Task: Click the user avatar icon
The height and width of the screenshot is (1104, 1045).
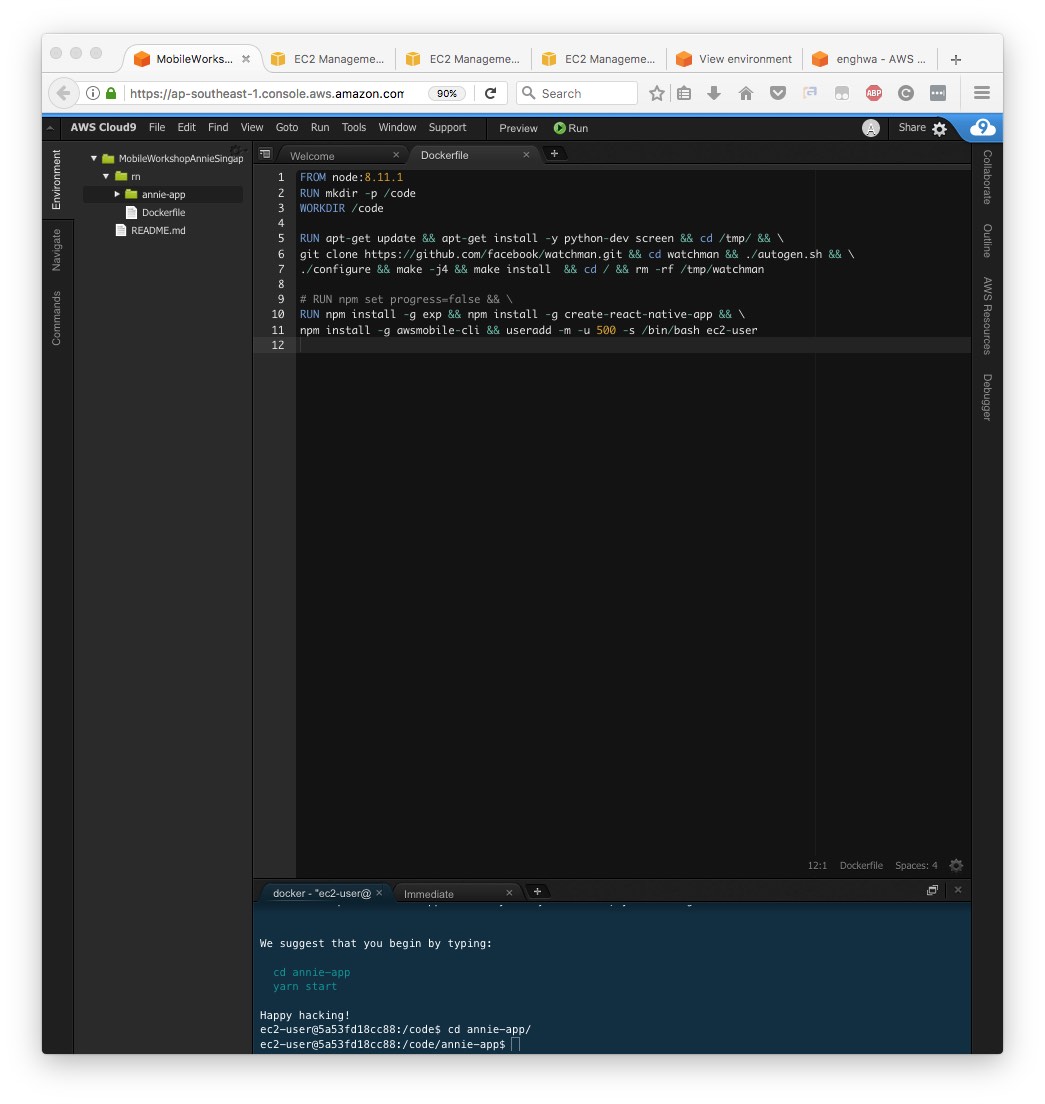Action: (x=871, y=128)
